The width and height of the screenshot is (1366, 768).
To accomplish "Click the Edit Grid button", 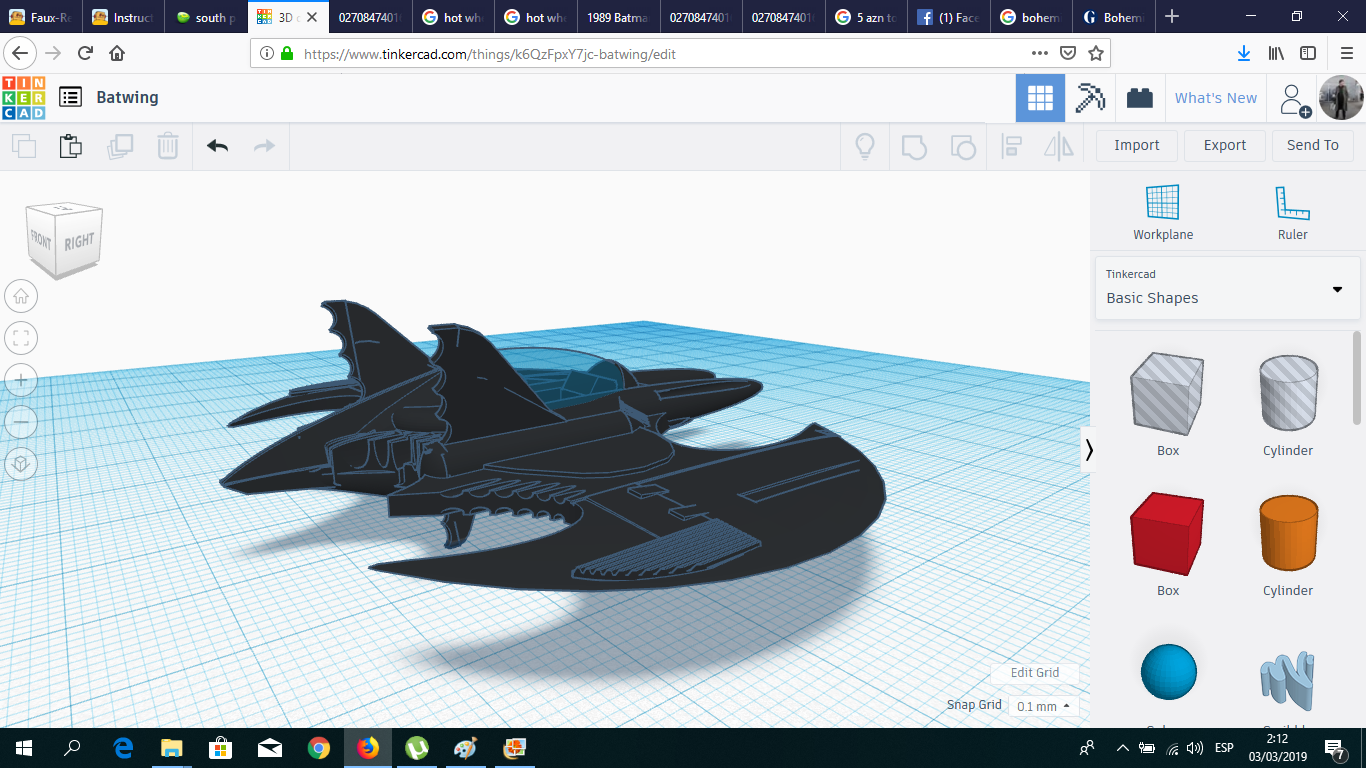I will coord(1035,673).
